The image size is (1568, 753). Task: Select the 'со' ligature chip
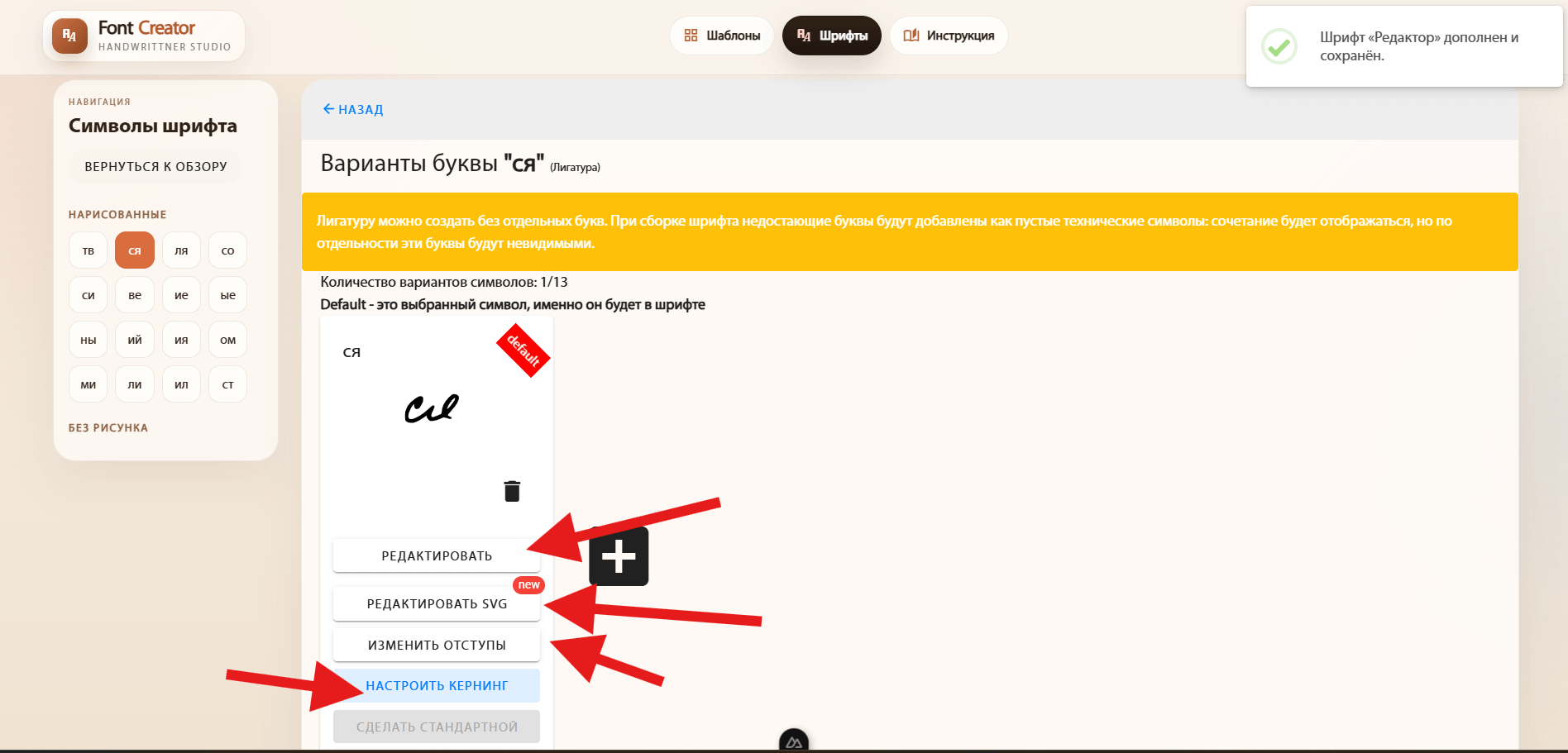[x=228, y=250]
